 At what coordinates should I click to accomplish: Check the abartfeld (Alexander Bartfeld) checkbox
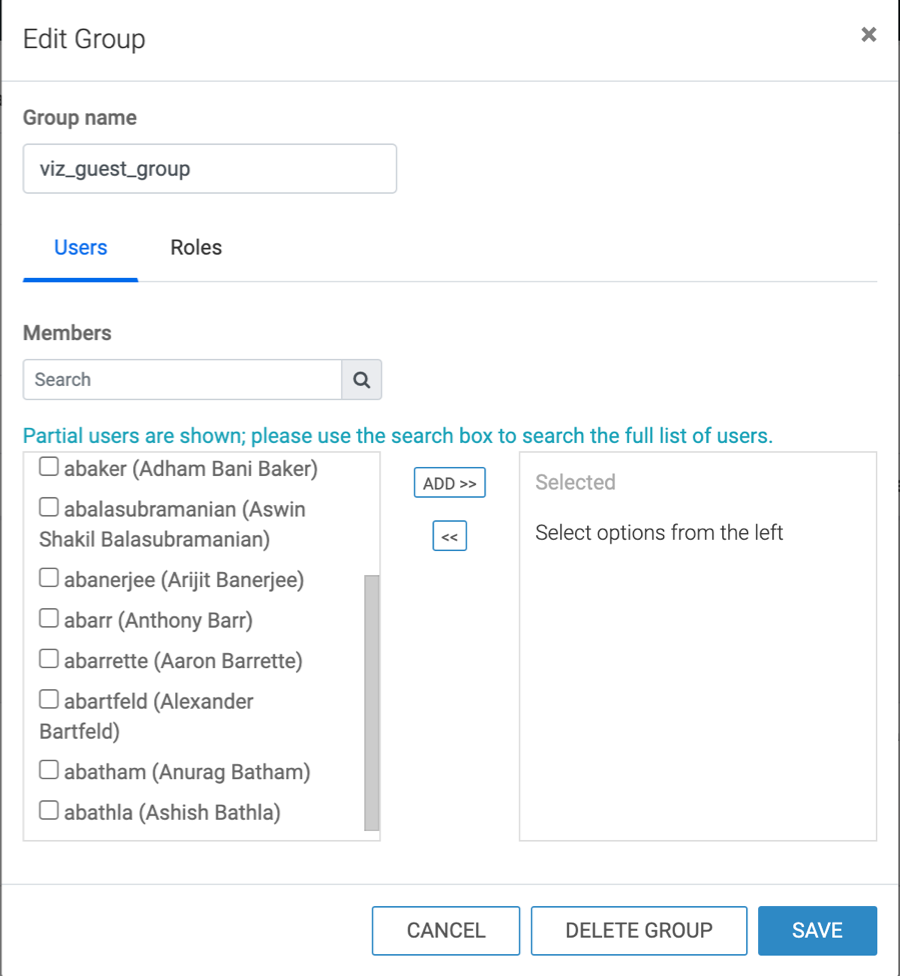point(49,699)
